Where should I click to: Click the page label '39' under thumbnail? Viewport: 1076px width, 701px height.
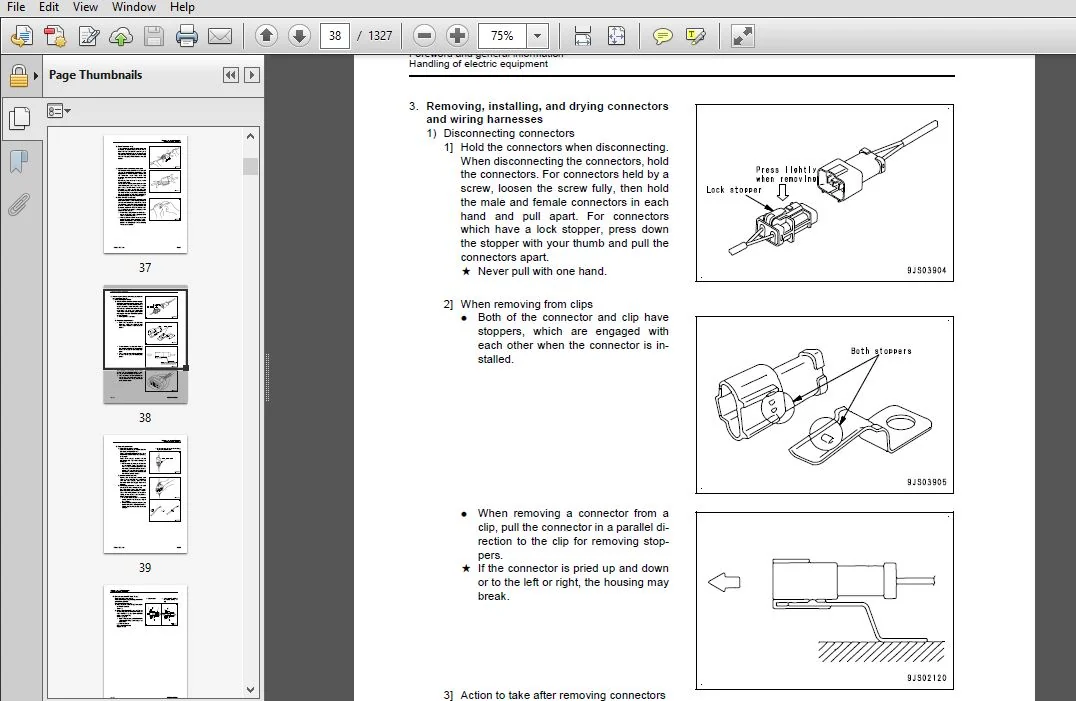(x=145, y=567)
